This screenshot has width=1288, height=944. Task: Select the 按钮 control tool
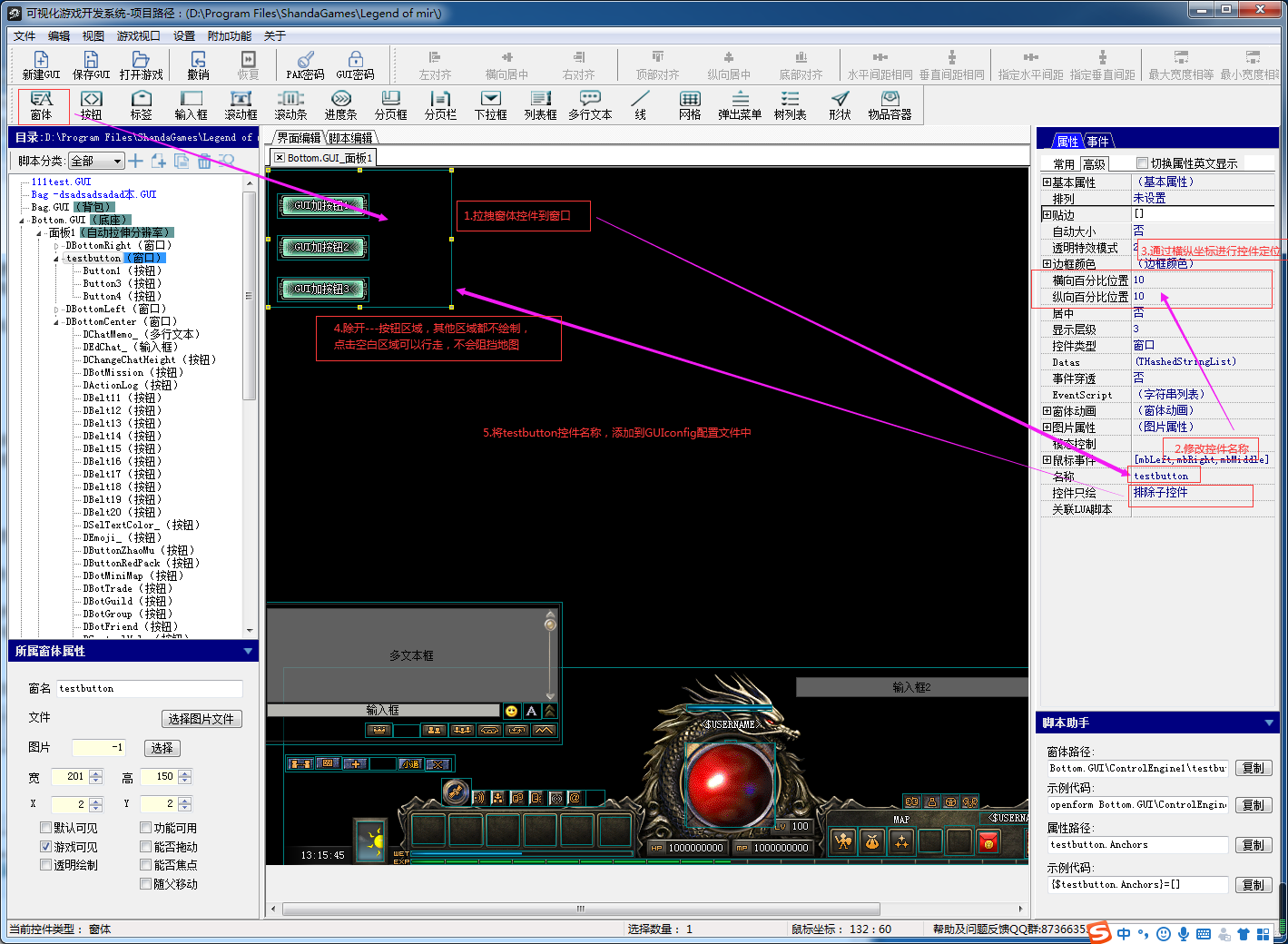(91, 106)
